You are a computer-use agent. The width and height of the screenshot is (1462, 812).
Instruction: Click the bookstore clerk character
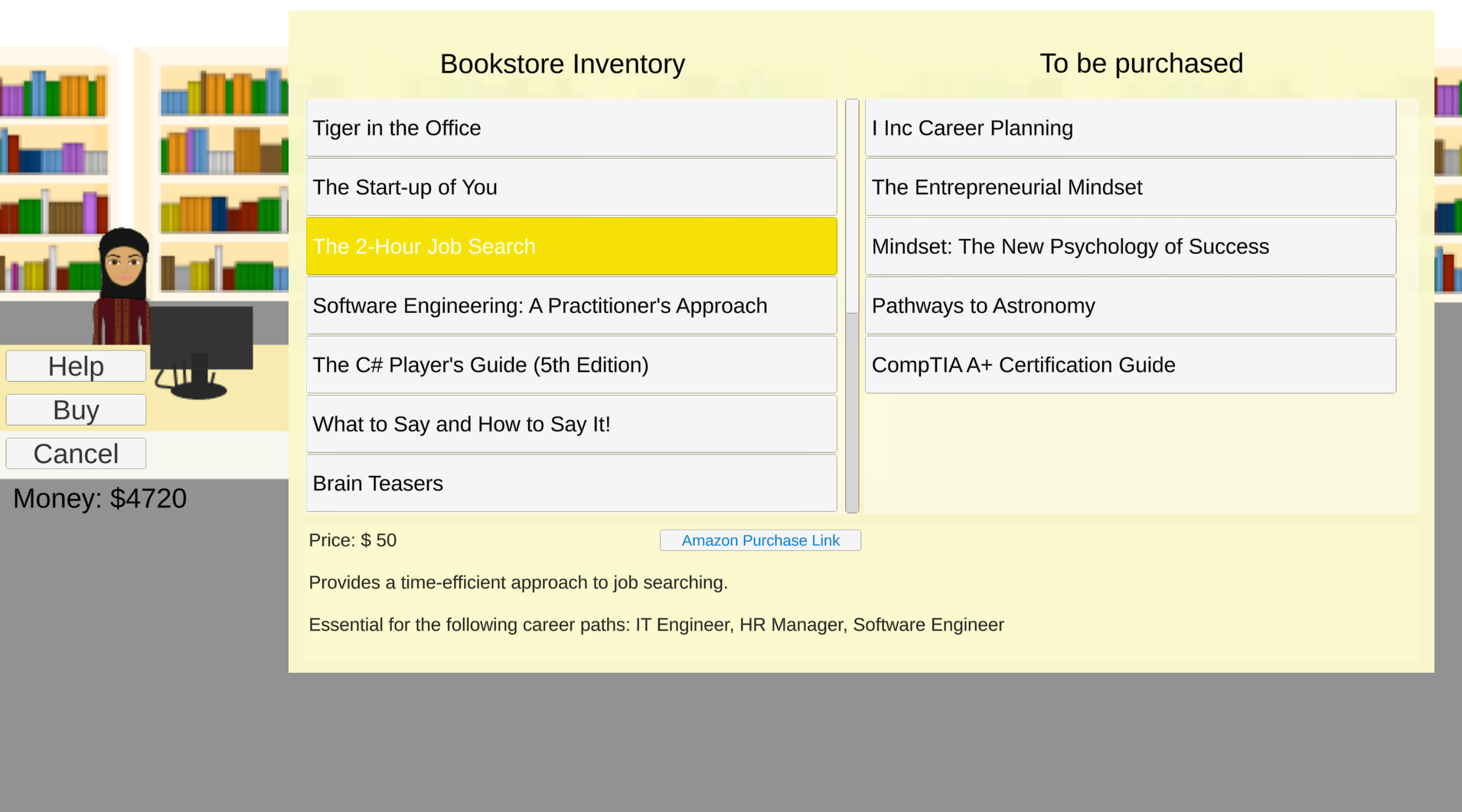(x=122, y=287)
